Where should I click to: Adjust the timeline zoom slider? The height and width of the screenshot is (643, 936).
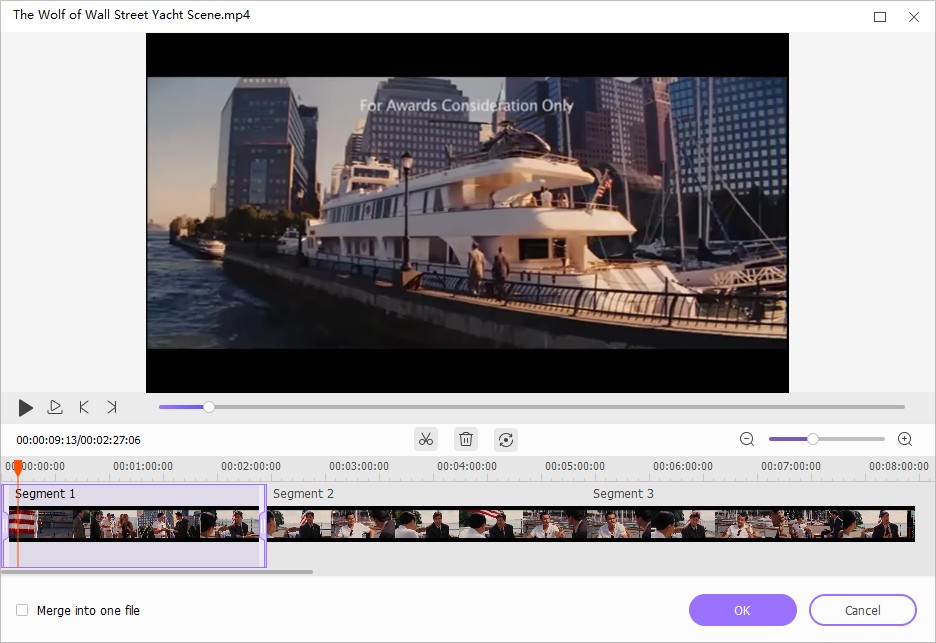[815, 438]
